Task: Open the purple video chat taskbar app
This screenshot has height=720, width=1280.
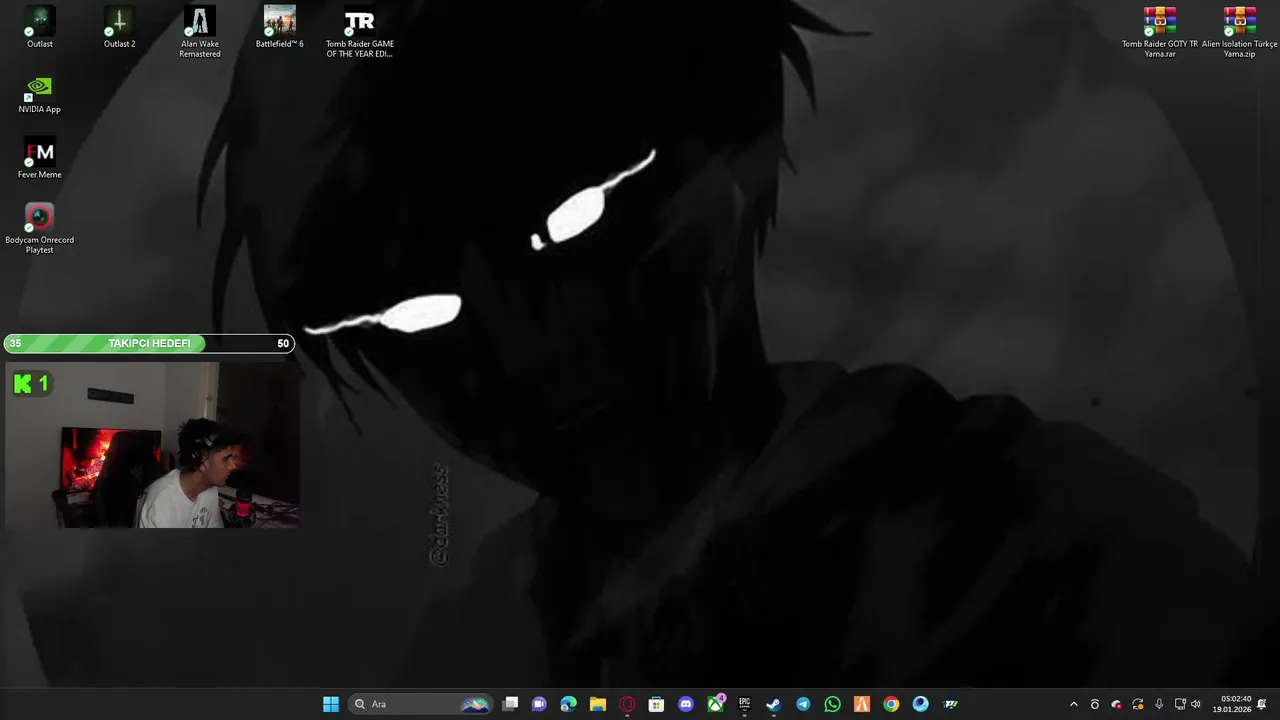Action: (539, 704)
